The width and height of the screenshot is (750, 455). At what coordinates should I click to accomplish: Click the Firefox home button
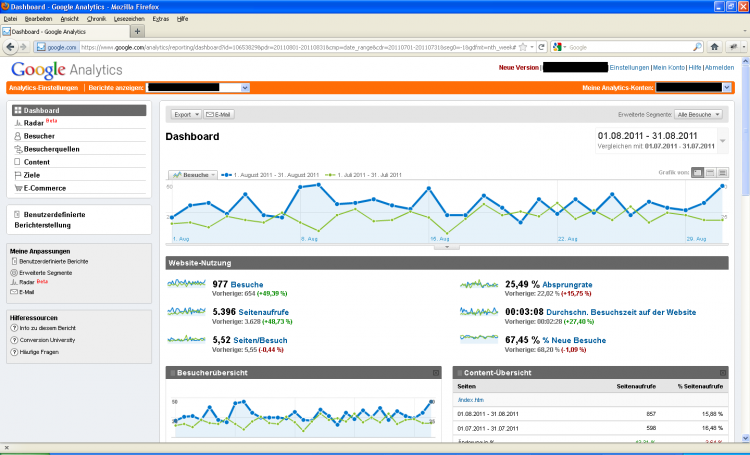tap(715, 46)
